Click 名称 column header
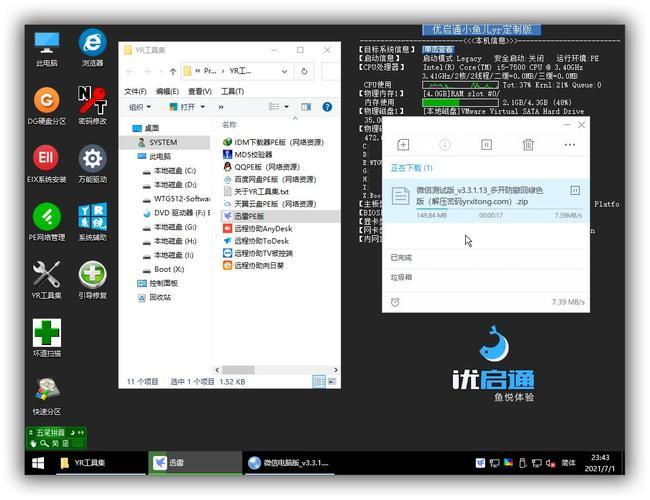This screenshot has width=650, height=500. 229,124
